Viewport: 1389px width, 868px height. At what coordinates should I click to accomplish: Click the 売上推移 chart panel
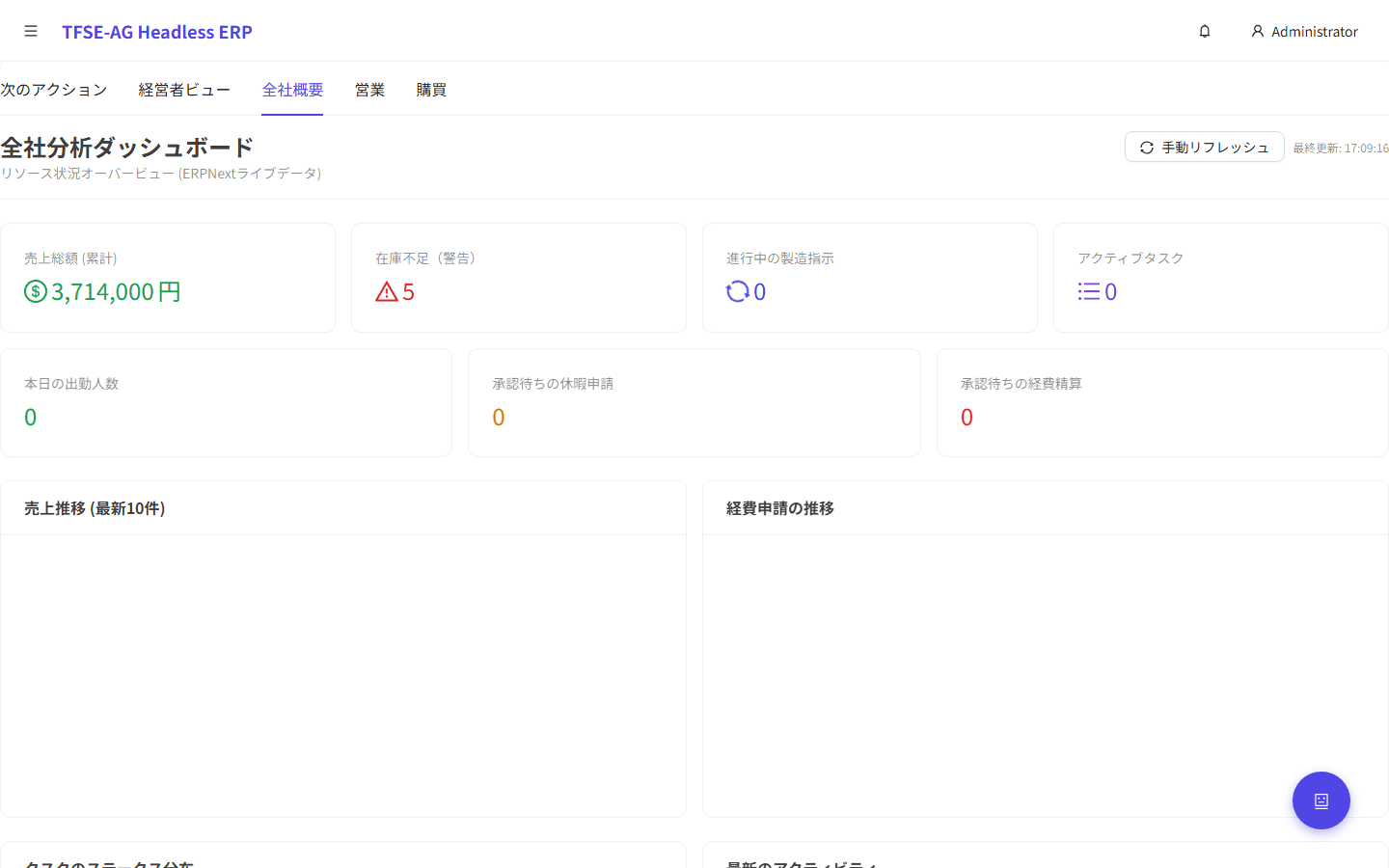[x=343, y=646]
